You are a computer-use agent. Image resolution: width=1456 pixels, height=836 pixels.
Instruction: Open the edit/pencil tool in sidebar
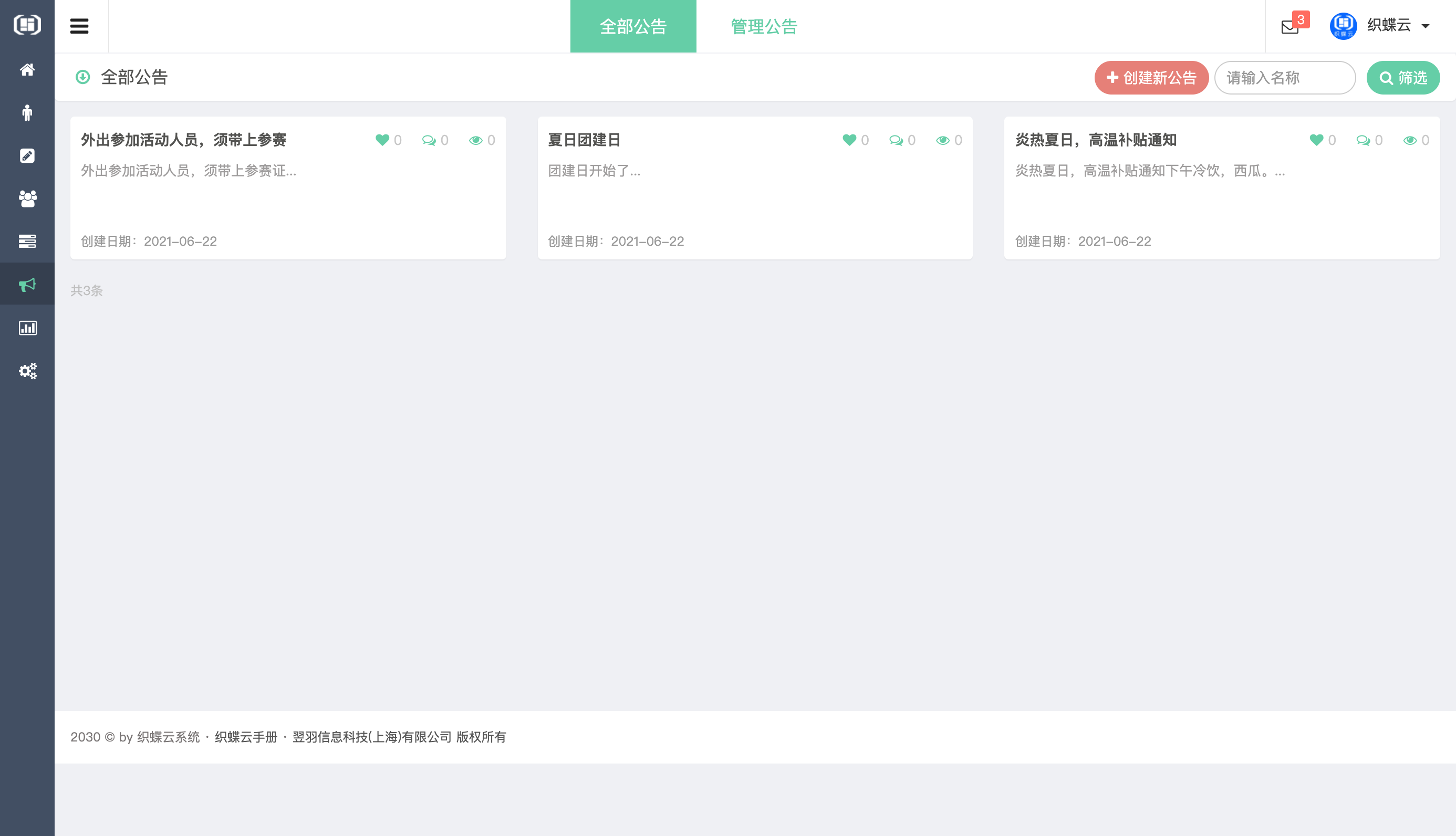tap(27, 155)
